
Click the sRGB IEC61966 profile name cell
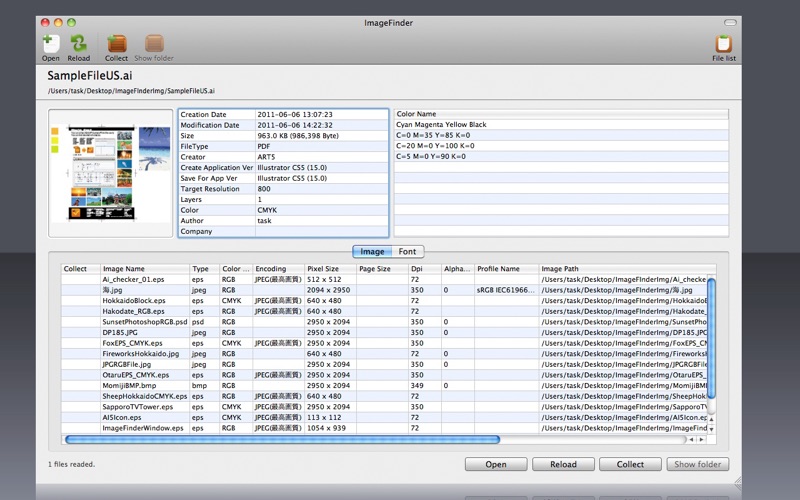click(506, 290)
